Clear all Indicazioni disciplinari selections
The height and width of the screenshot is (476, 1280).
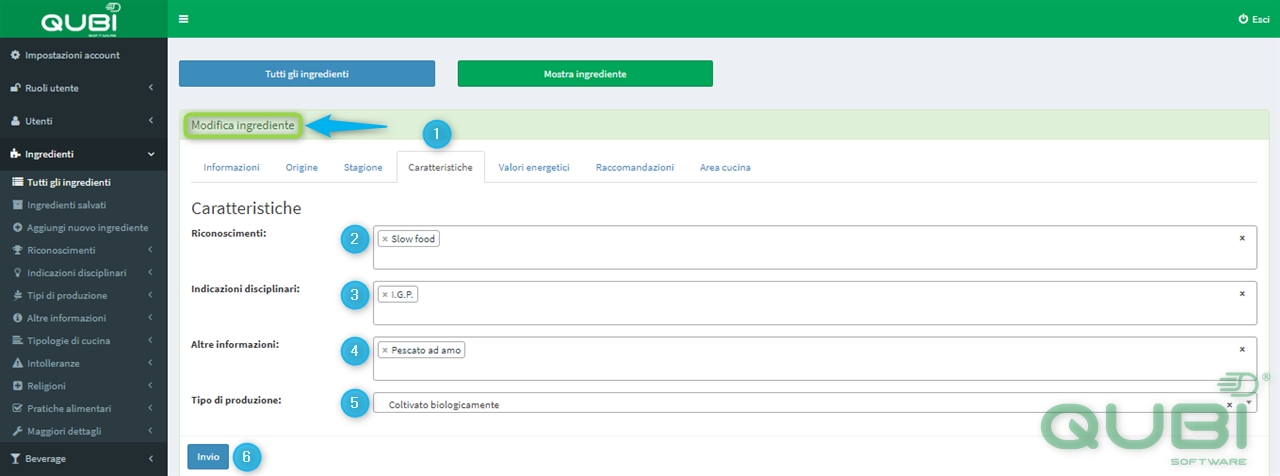coord(1242,294)
